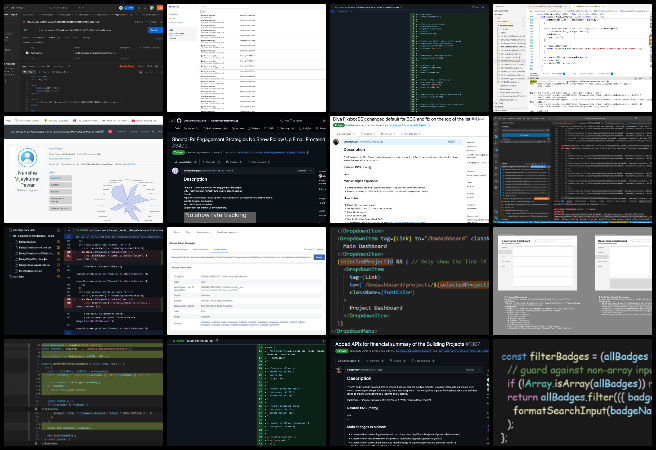Open the 'Added APIs for financial summary' pull request
Screen dimensions: 656x450
tap(405, 344)
